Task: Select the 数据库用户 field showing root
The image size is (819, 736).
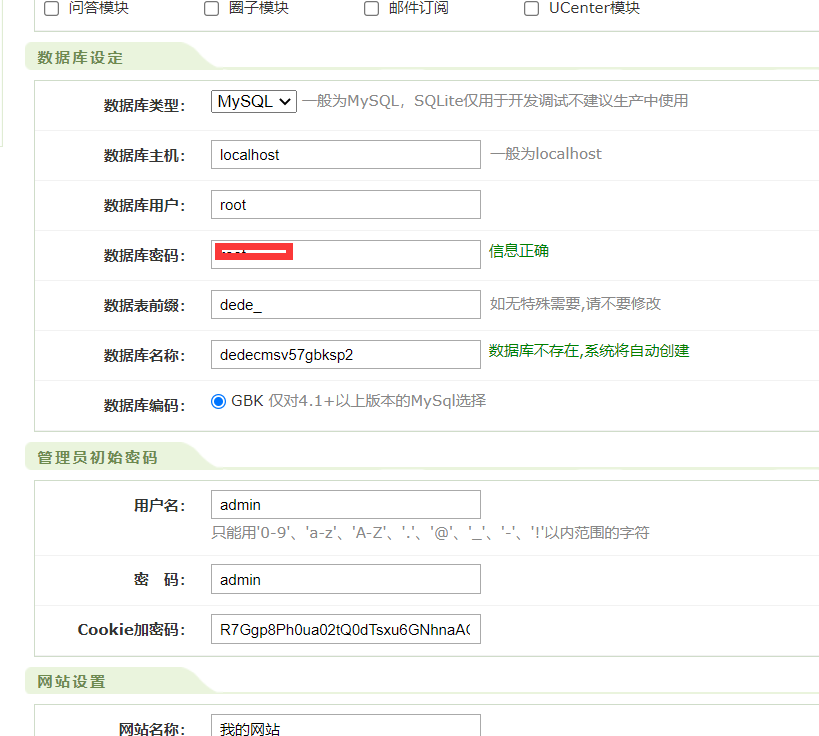Action: pos(345,204)
